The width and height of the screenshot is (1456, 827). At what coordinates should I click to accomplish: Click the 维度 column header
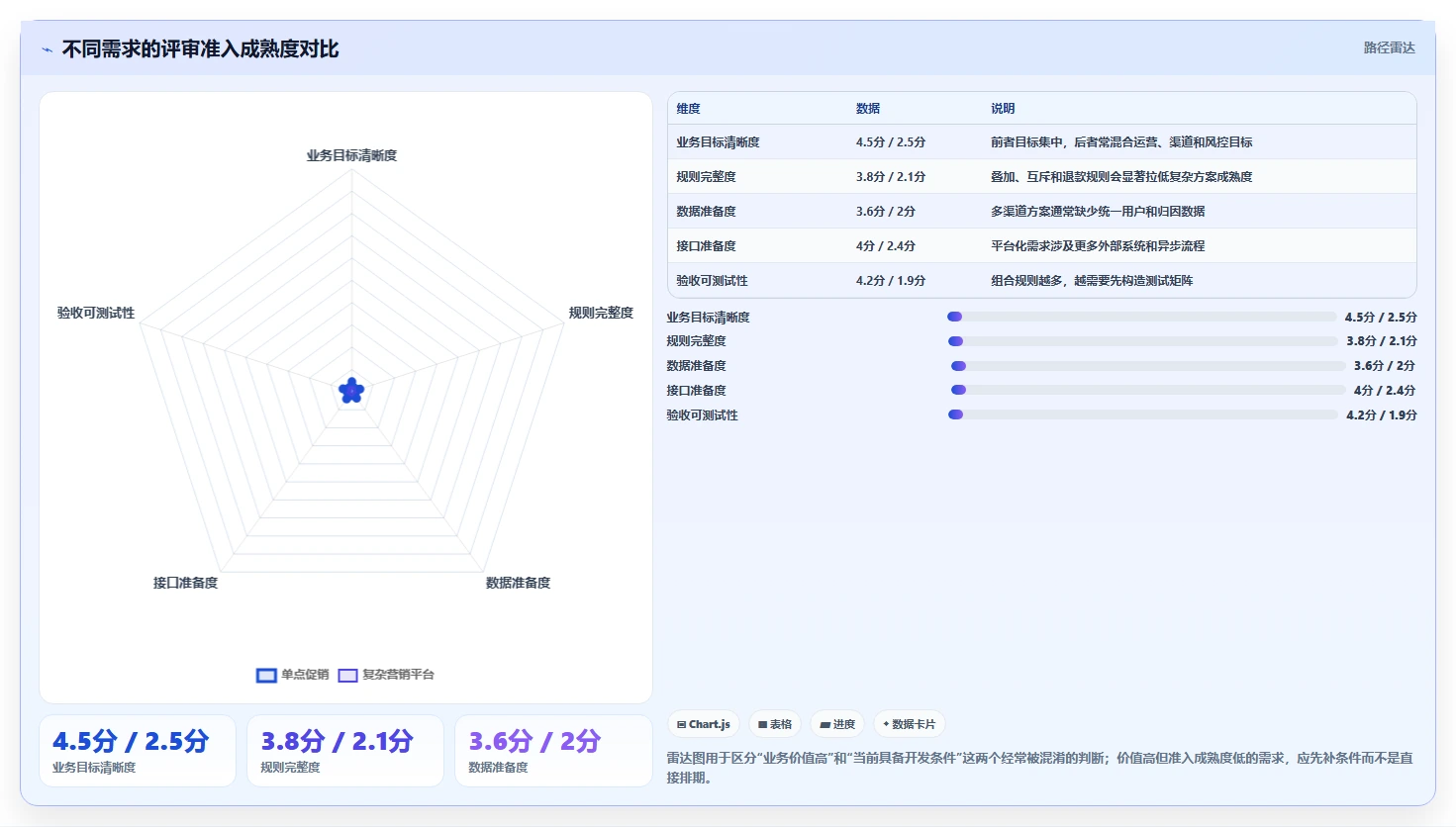pyautogui.click(x=689, y=109)
